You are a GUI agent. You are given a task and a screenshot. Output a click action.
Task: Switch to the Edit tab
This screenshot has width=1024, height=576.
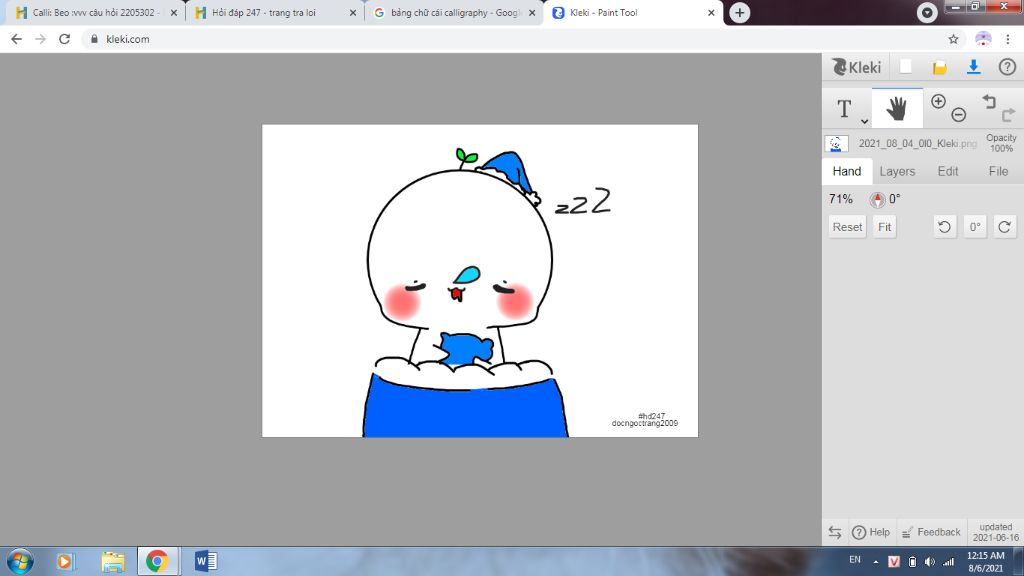tap(948, 171)
